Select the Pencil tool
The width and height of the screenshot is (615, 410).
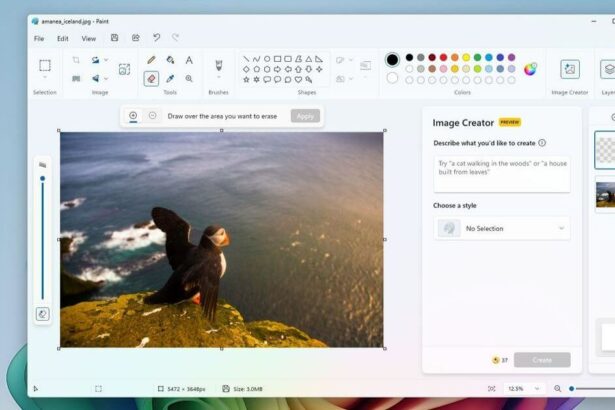[x=151, y=60]
